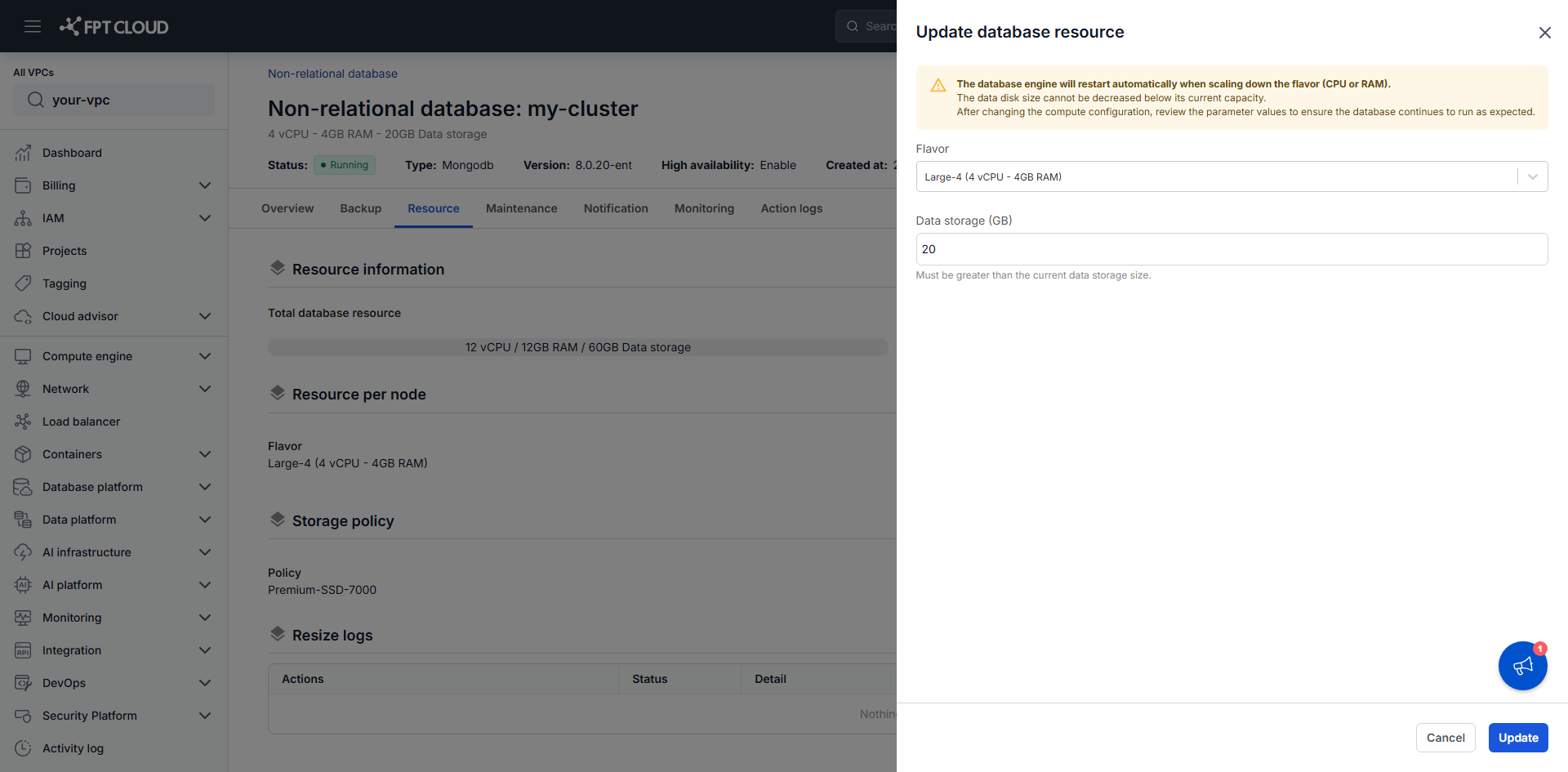The image size is (1568, 772).
Task: Open the Notification tab
Action: click(x=616, y=208)
